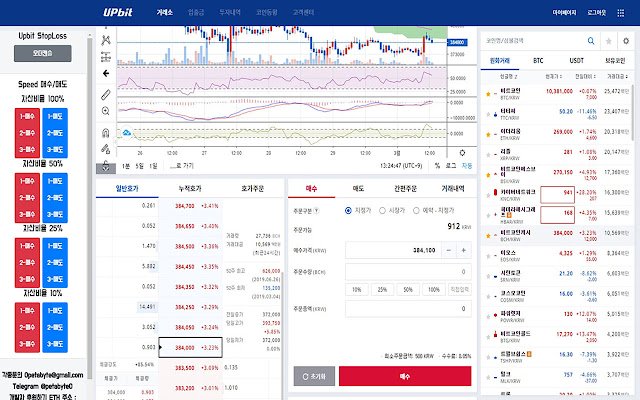
Task: Select the price range measurement tool
Action: [x=106, y=57]
